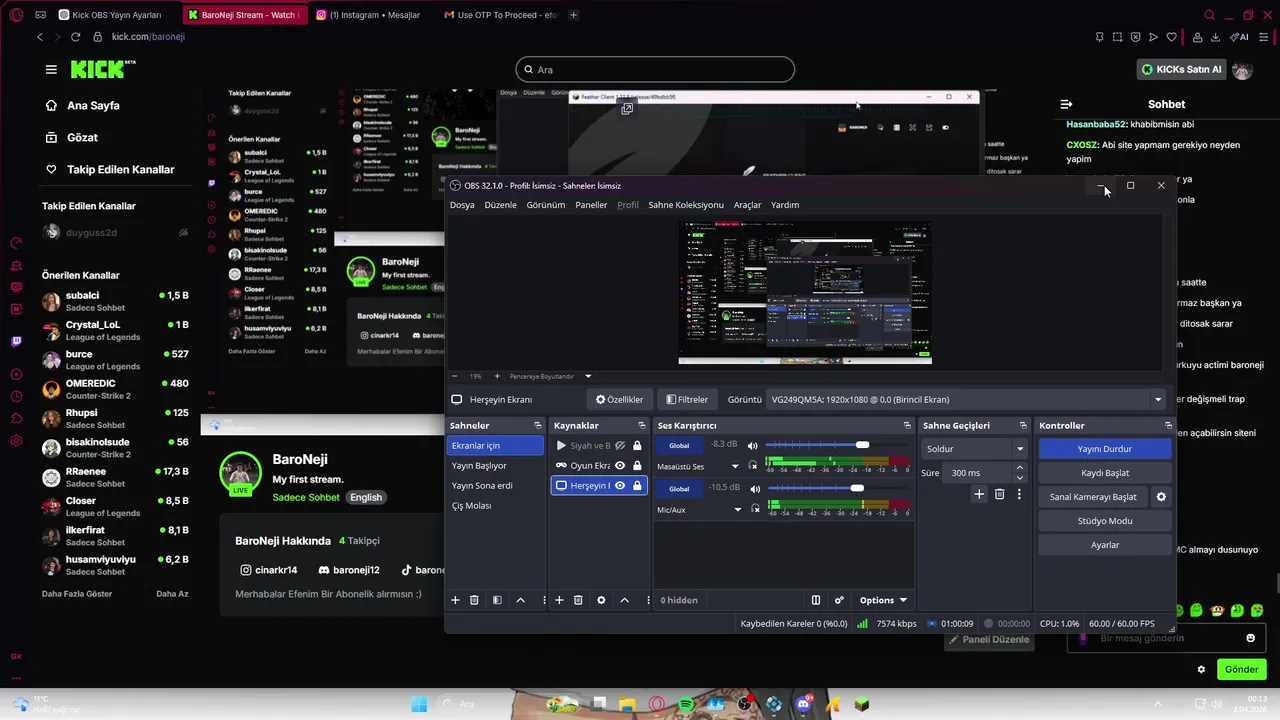1280x720 pixels.
Task: Delete the selected scene via Sahneler trash icon
Action: 474,600
